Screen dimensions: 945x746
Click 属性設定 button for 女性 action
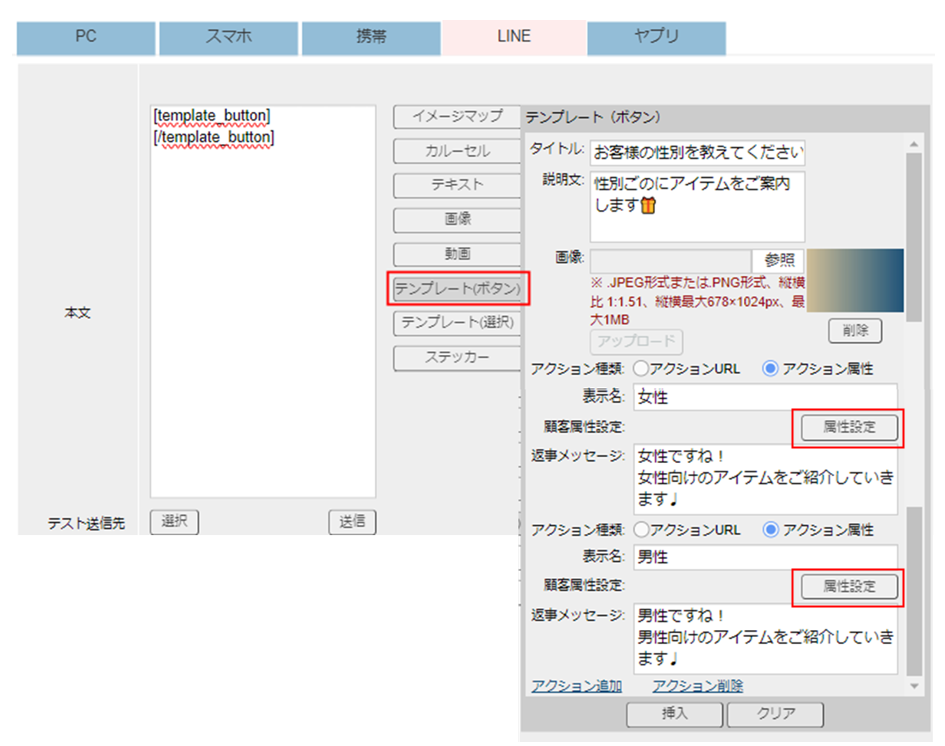[848, 427]
